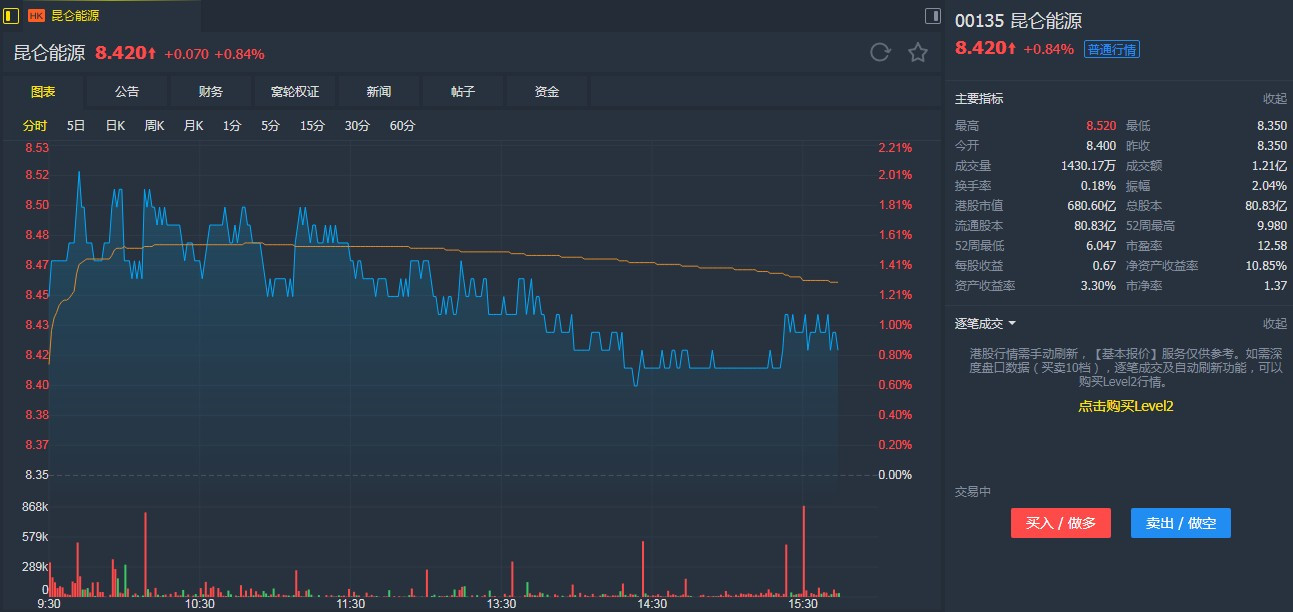Switch to 60分 chart interval
Viewport: 1293px width, 612px height.
402,125
